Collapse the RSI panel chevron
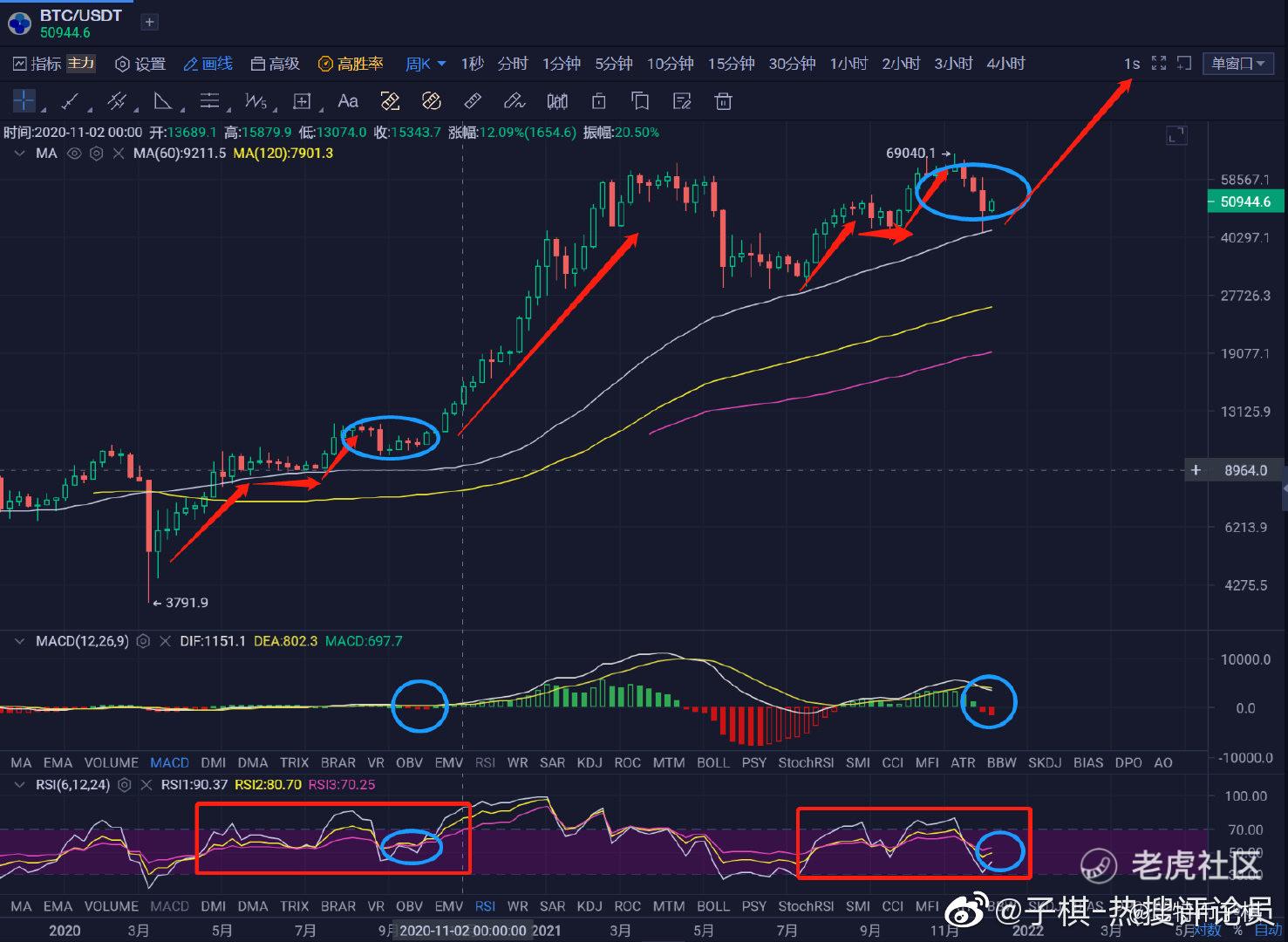Screen dimensions: 1288x942 coord(19,785)
